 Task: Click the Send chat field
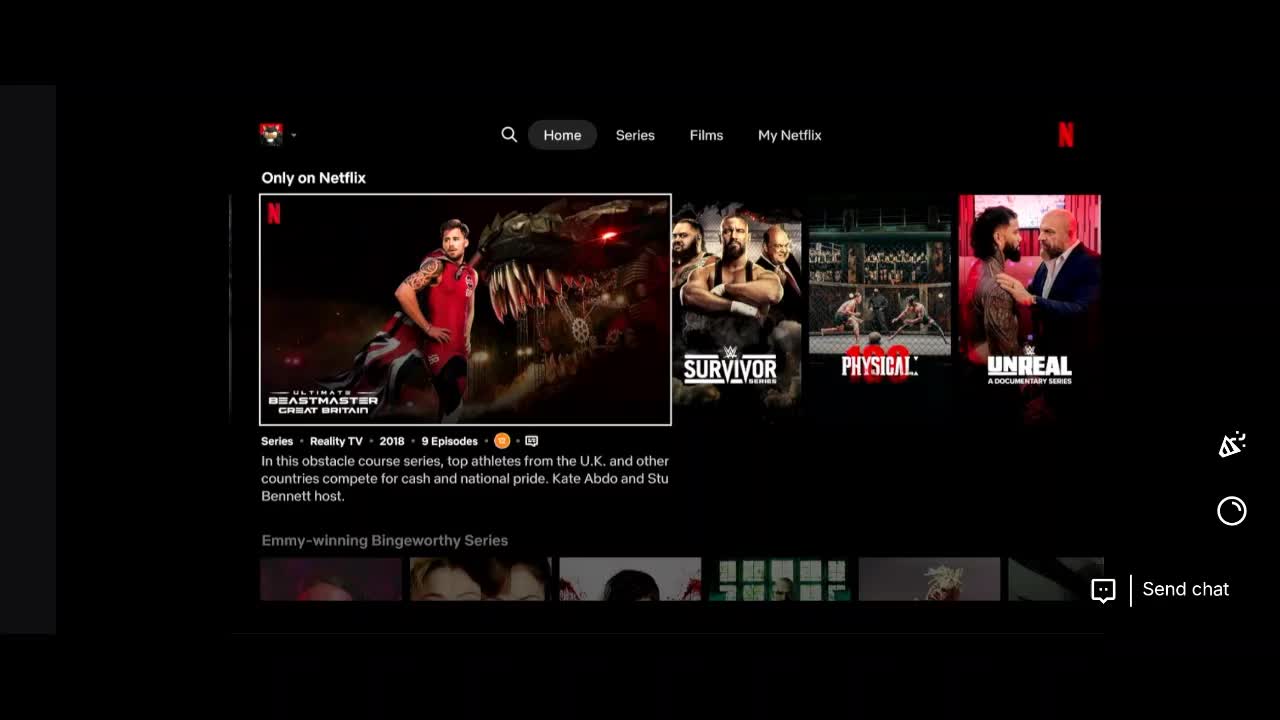(1185, 590)
